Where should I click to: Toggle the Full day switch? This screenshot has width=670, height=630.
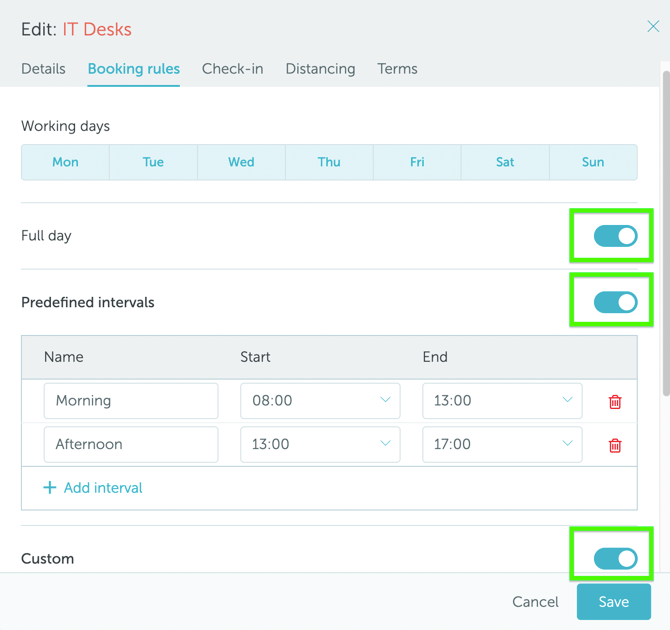coord(615,236)
